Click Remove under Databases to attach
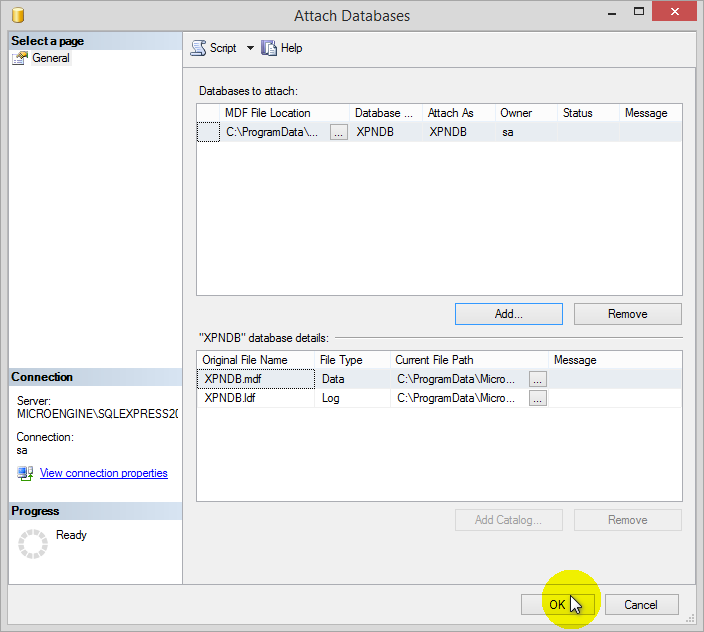Image resolution: width=704 pixels, height=632 pixels. (x=627, y=314)
